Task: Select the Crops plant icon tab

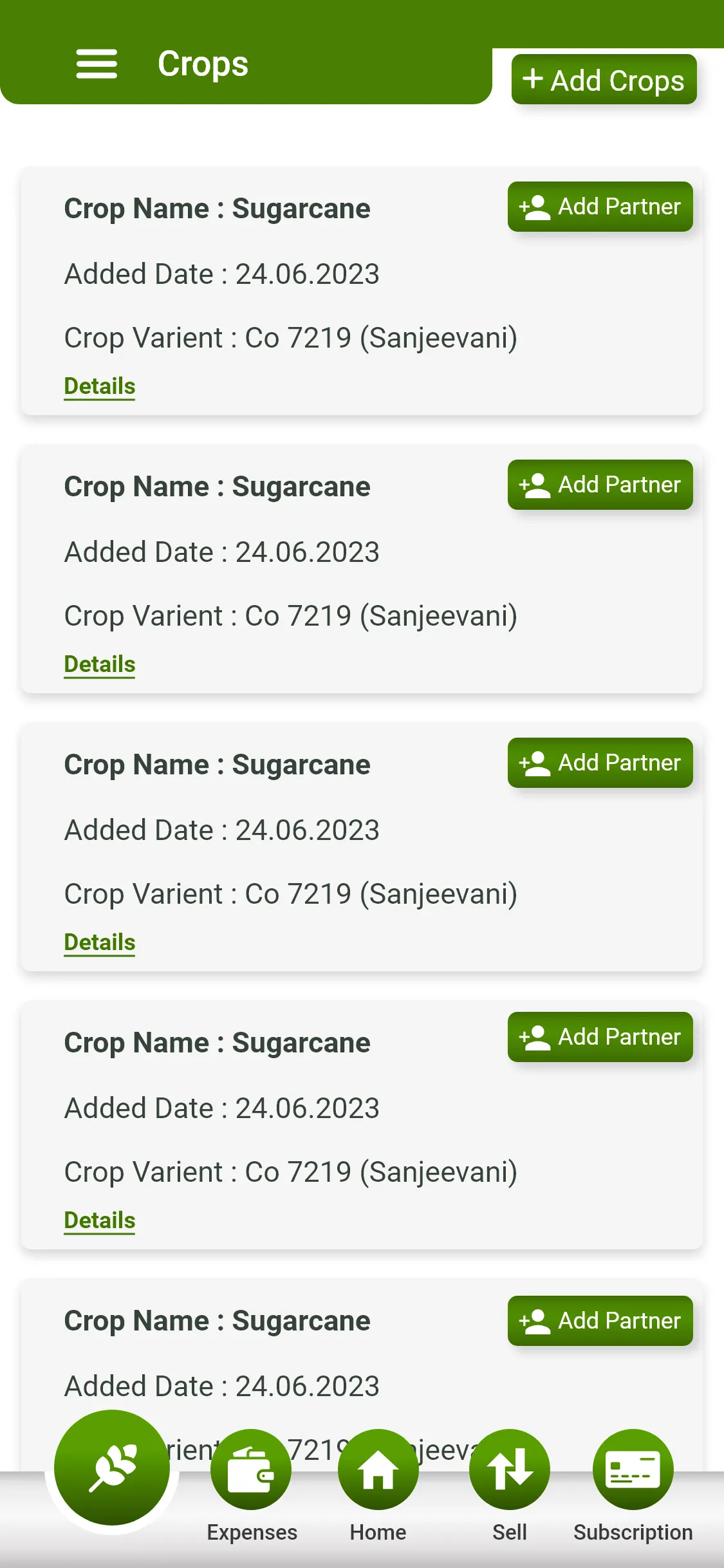Action: pos(112,1468)
